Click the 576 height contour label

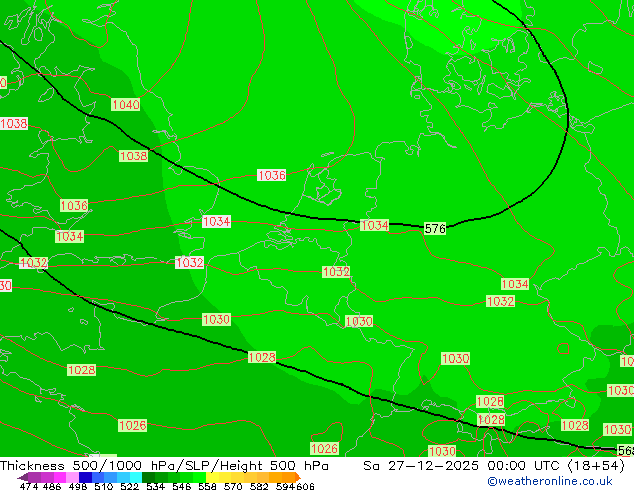pyautogui.click(x=435, y=228)
